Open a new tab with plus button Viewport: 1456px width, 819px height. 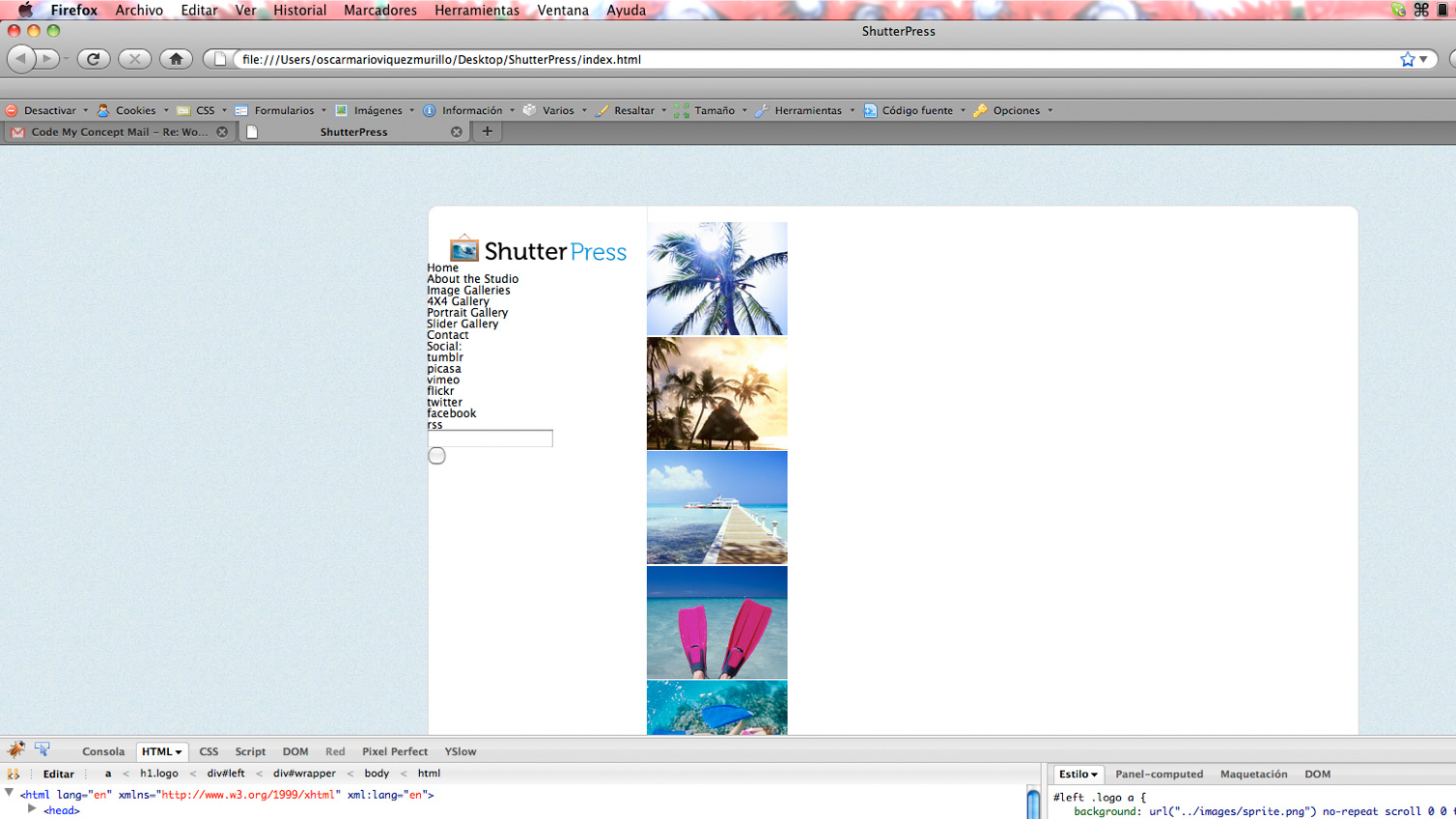pyautogui.click(x=488, y=131)
